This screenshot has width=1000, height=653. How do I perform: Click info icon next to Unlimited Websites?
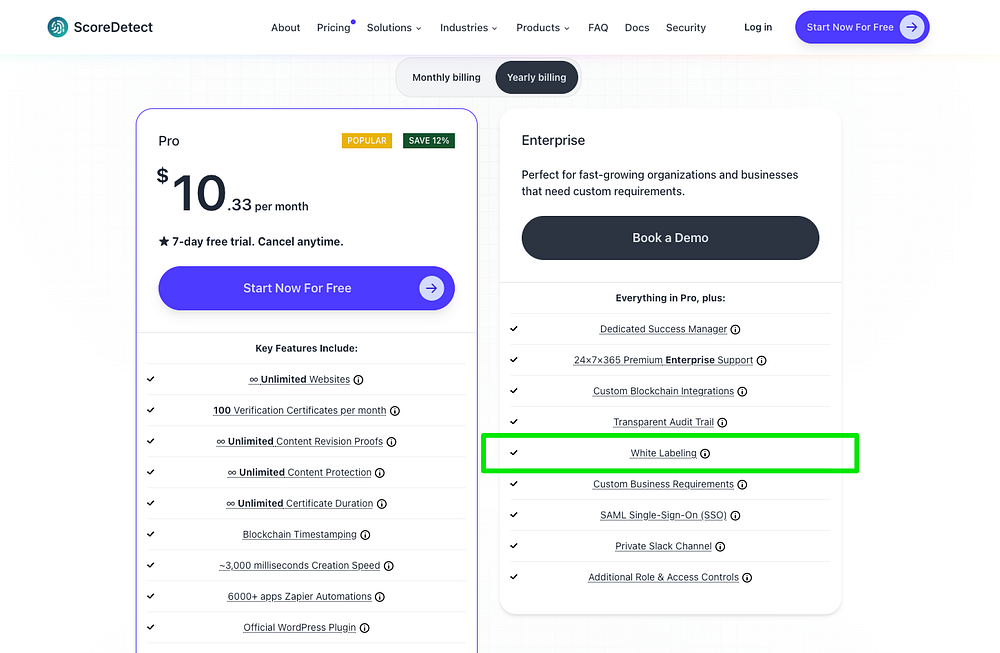(358, 380)
